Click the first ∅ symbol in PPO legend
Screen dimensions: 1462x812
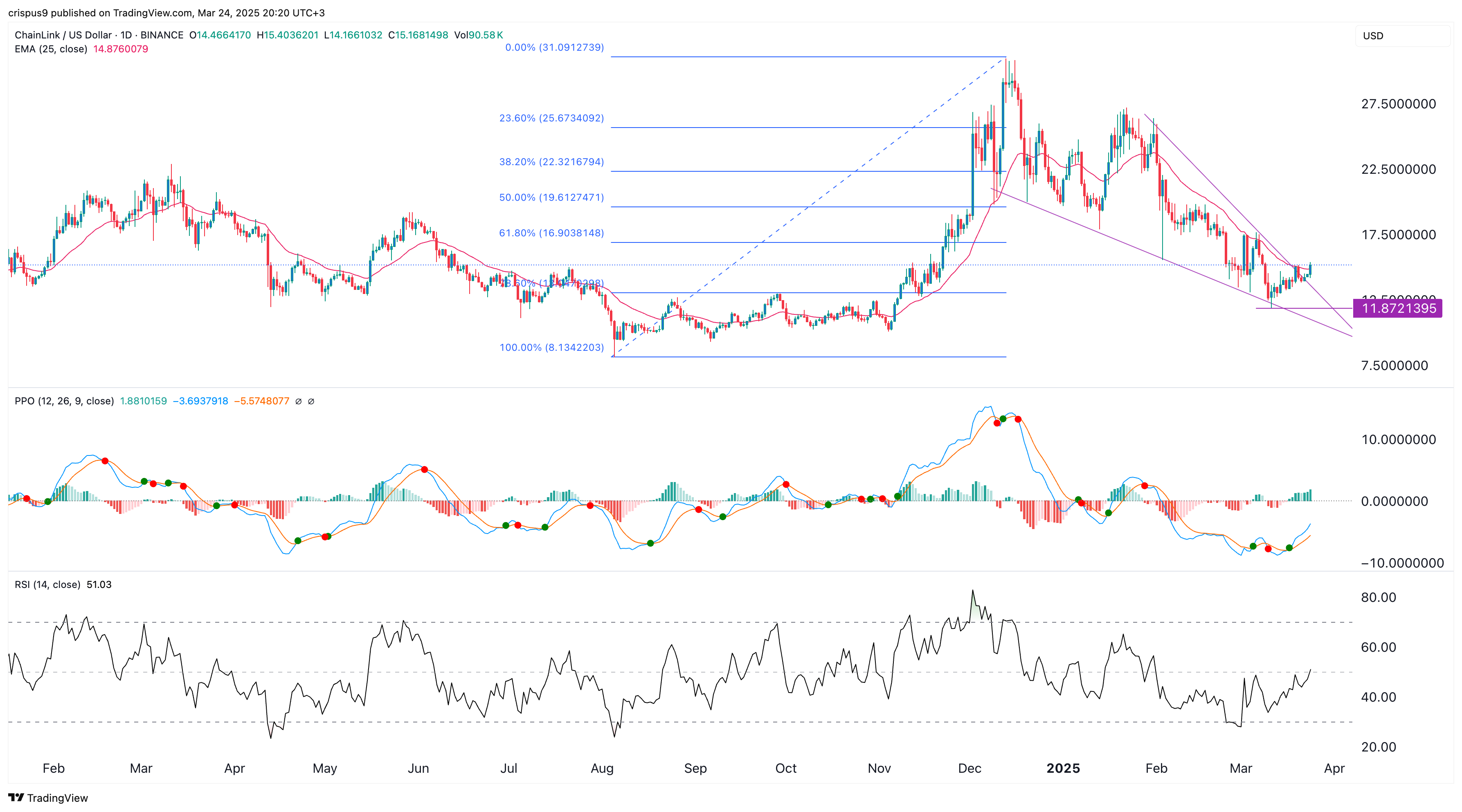[299, 401]
